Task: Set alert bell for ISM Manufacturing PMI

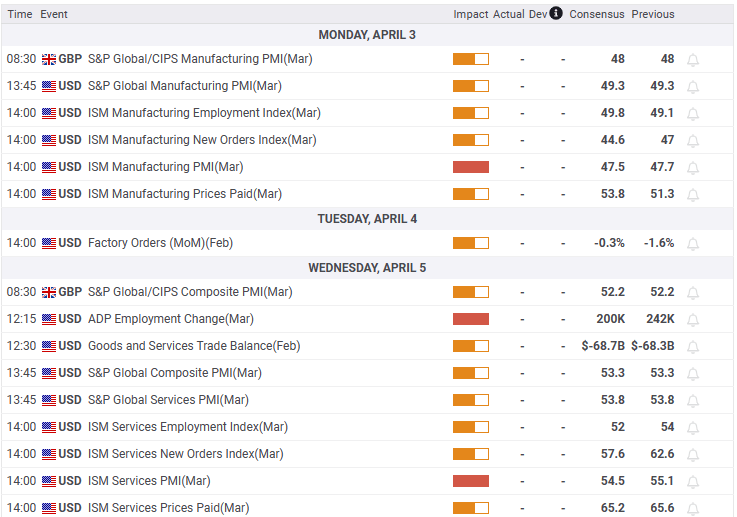Action: pyautogui.click(x=693, y=168)
